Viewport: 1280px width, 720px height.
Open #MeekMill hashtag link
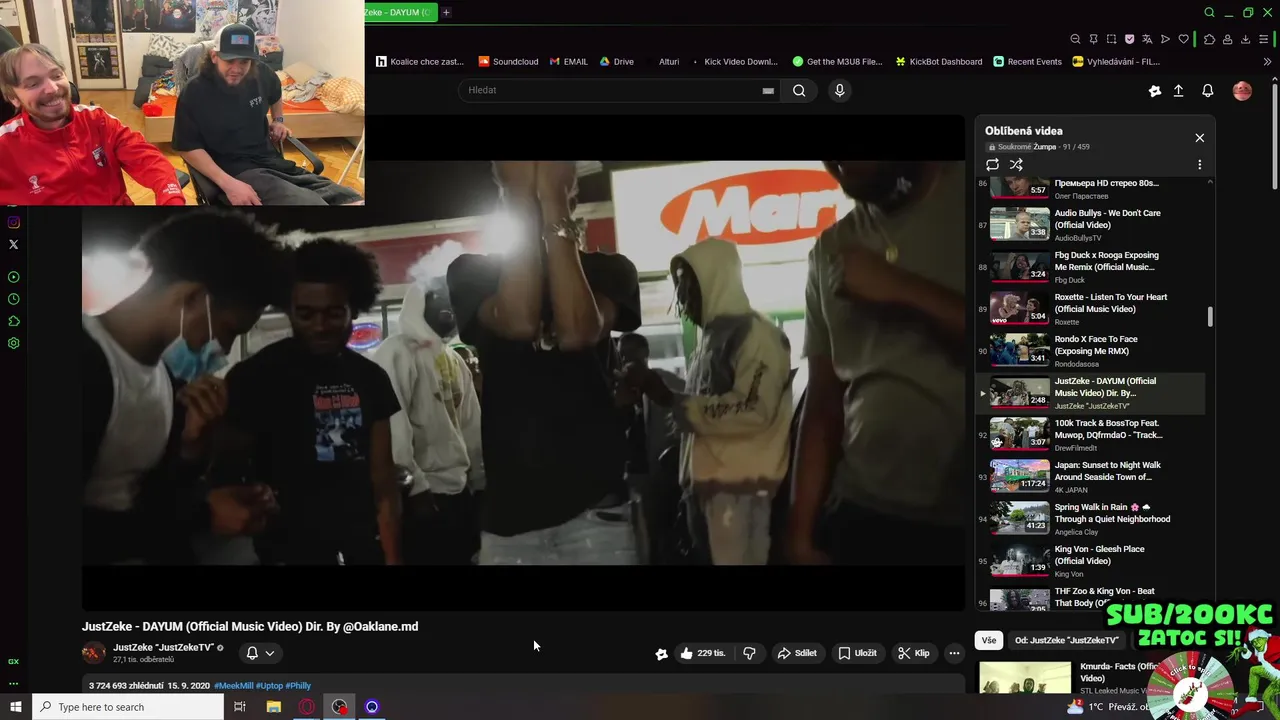(234, 686)
